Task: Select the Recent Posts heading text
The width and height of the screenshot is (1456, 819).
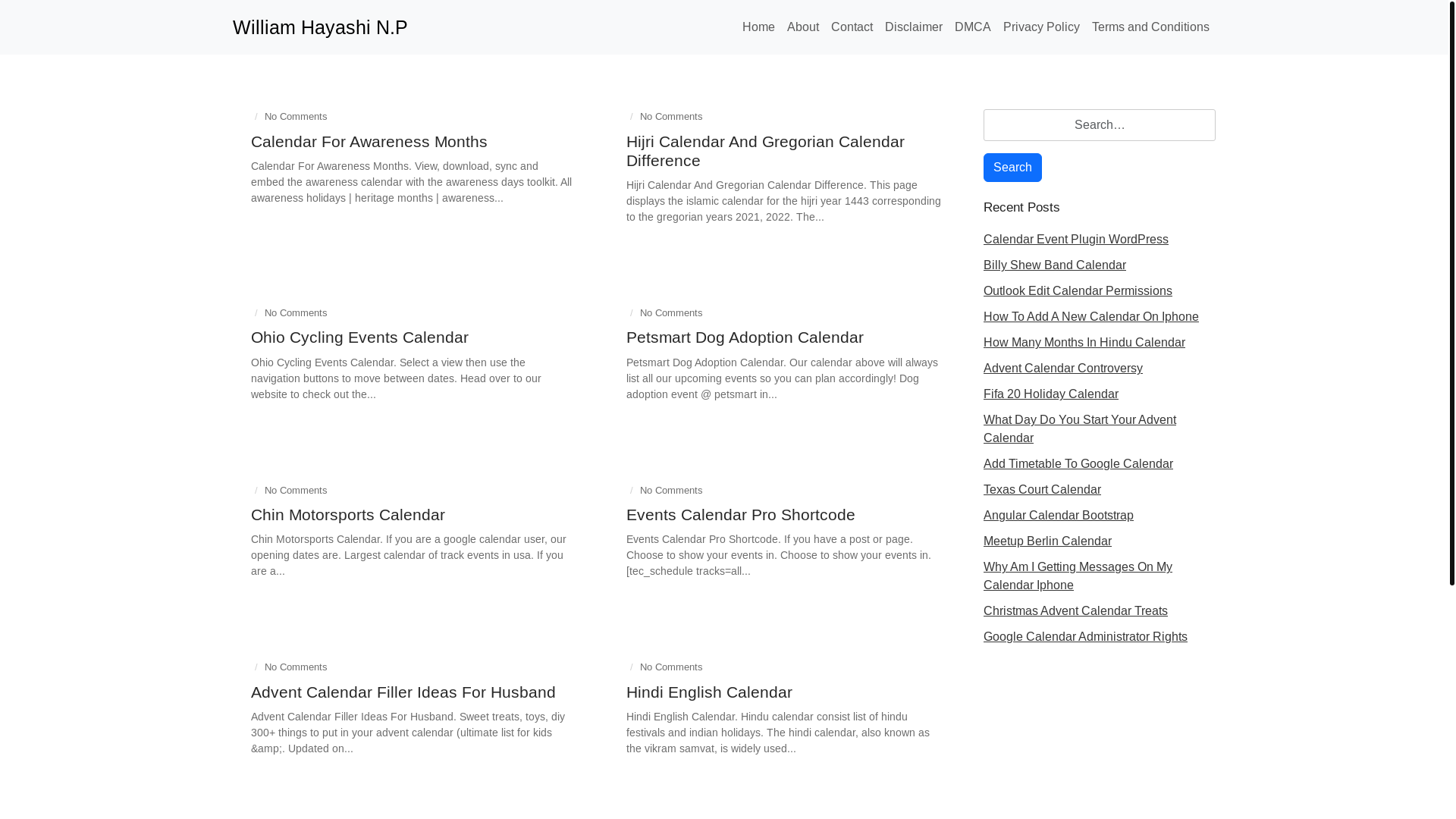Action: (x=1021, y=208)
